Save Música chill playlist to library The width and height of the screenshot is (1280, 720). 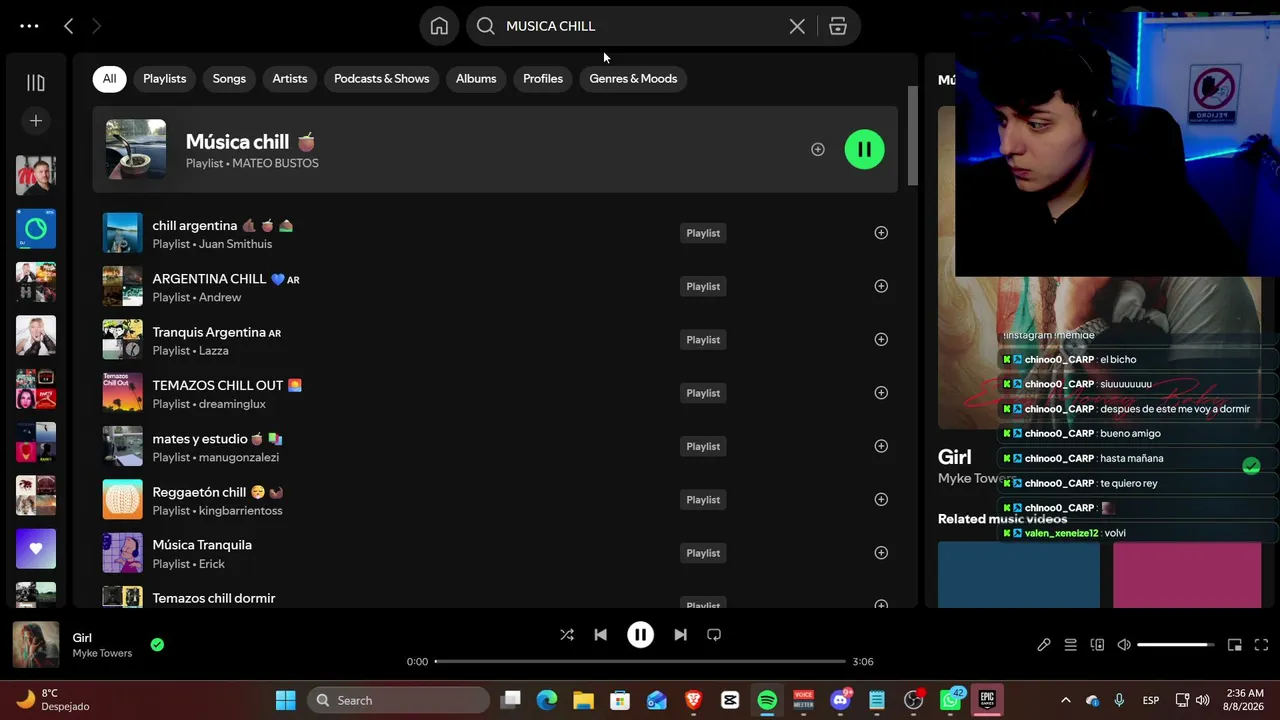[x=818, y=149]
